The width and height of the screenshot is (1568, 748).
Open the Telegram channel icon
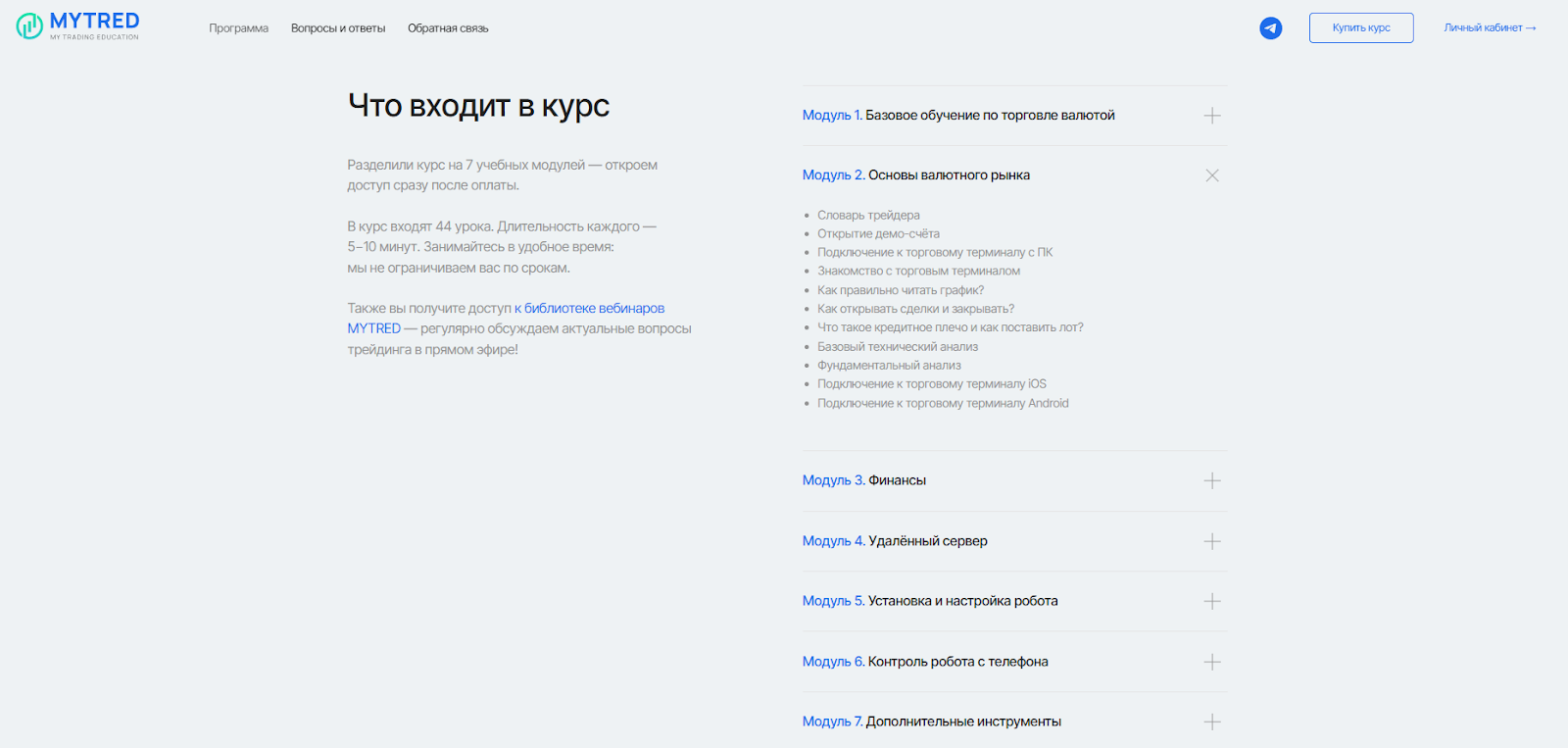coord(1270,28)
